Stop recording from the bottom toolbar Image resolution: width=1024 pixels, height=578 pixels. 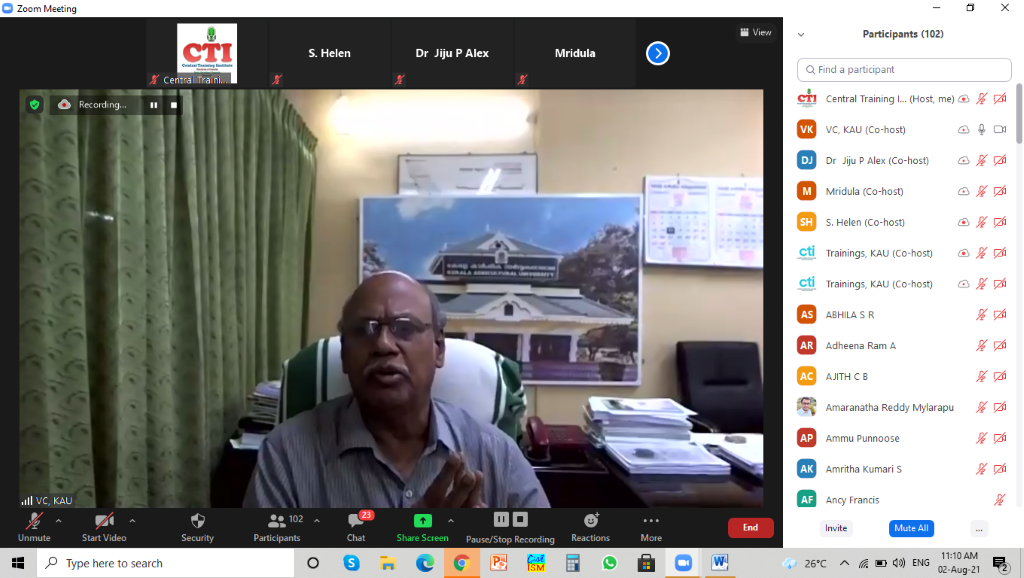pos(520,519)
